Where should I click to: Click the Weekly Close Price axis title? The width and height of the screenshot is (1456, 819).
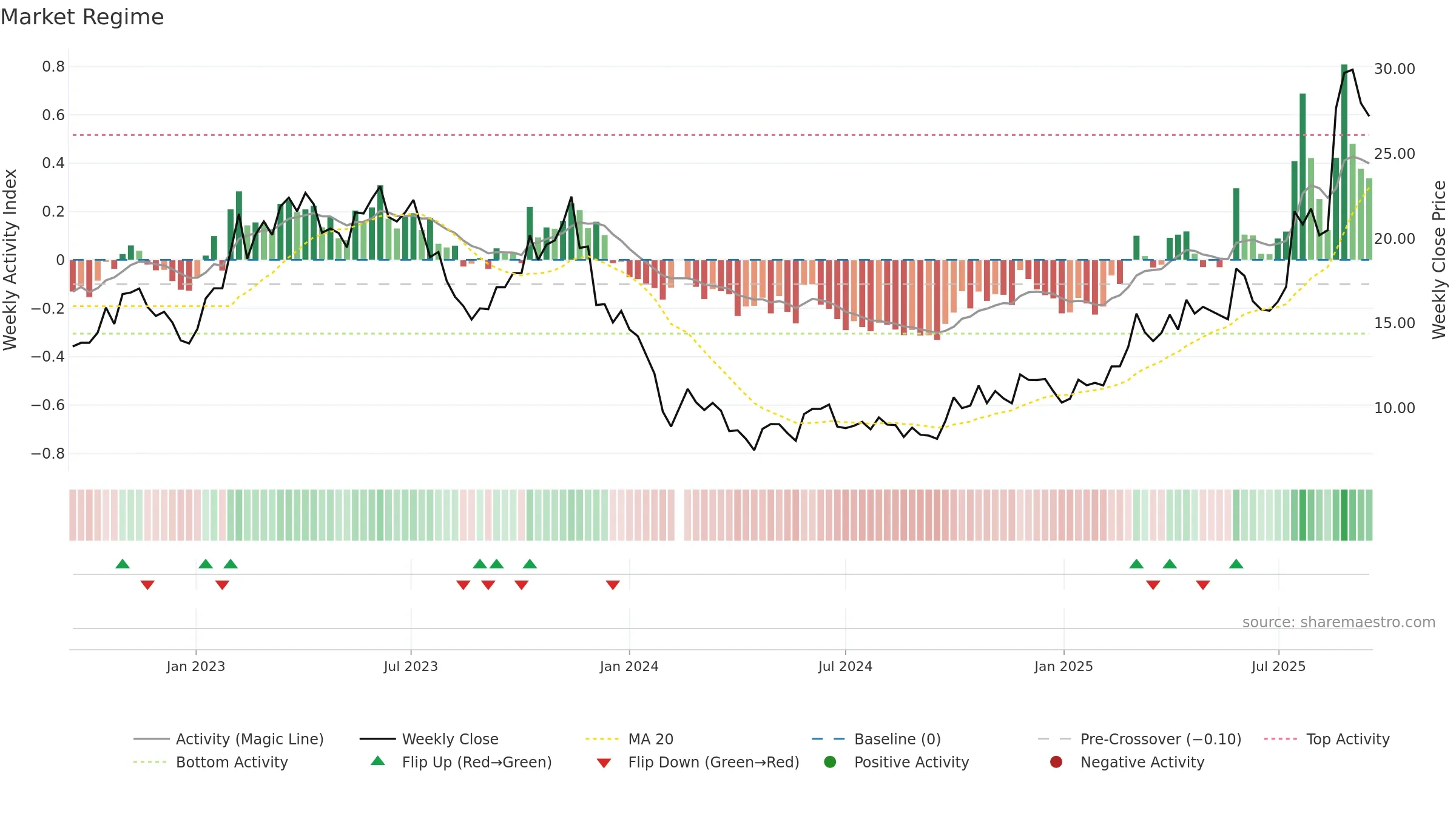pos(1439,260)
